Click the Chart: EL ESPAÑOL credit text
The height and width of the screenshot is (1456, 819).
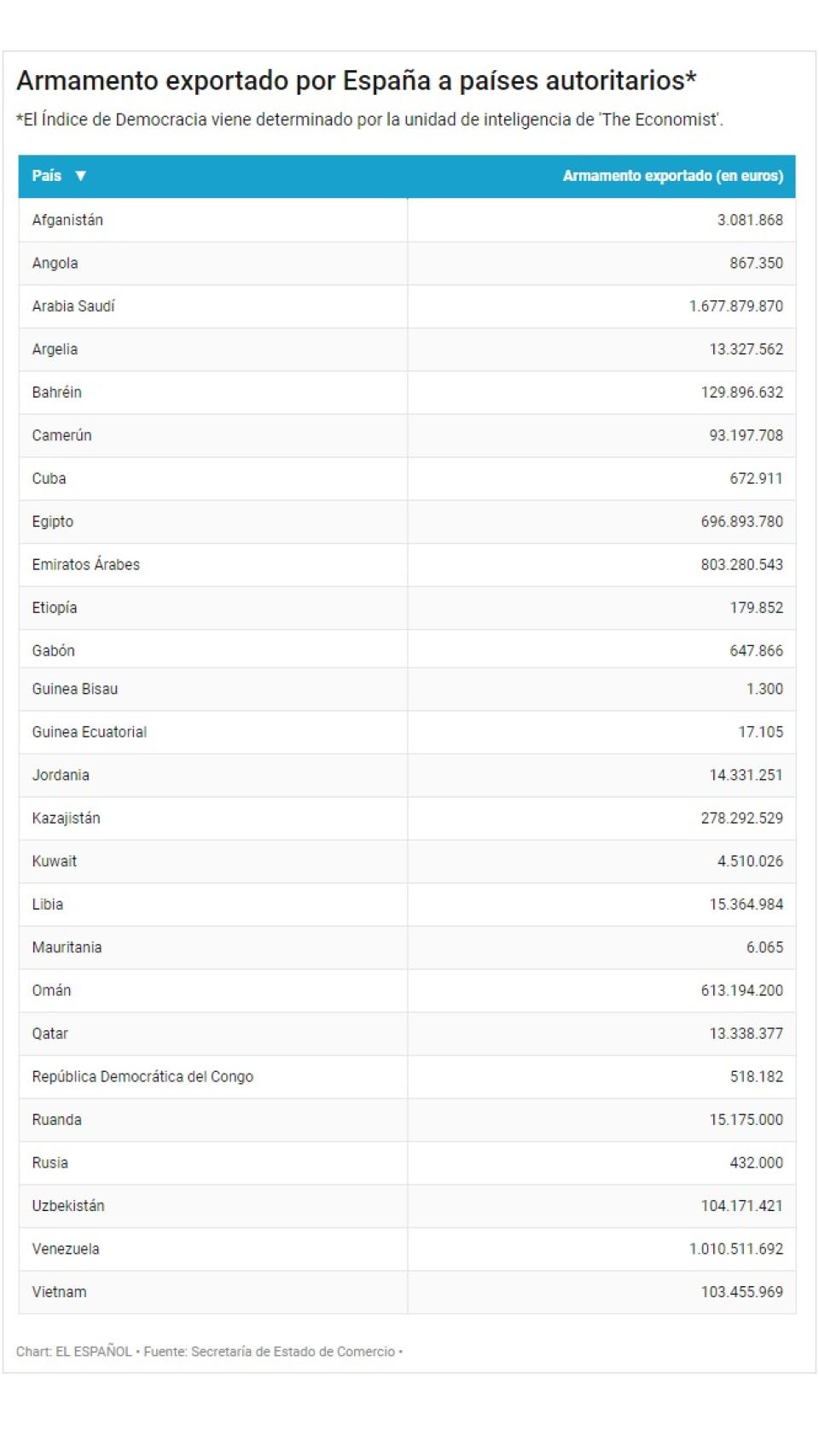pos(73,1352)
